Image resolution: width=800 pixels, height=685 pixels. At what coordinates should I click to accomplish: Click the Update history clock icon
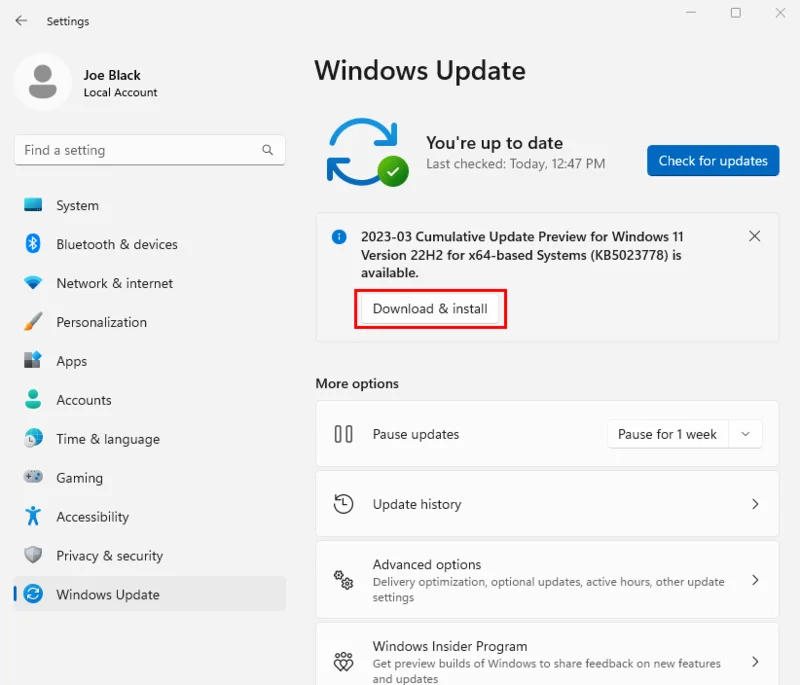coord(343,504)
